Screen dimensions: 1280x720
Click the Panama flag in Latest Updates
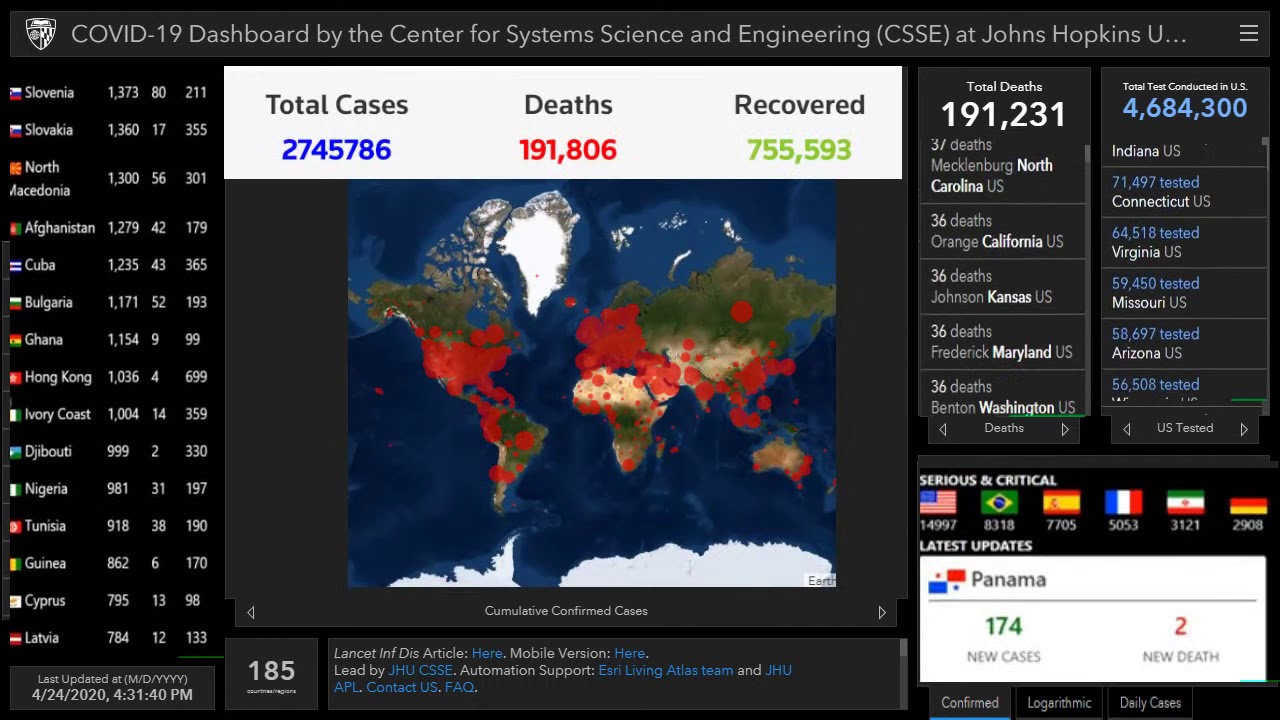pyautogui.click(x=945, y=580)
